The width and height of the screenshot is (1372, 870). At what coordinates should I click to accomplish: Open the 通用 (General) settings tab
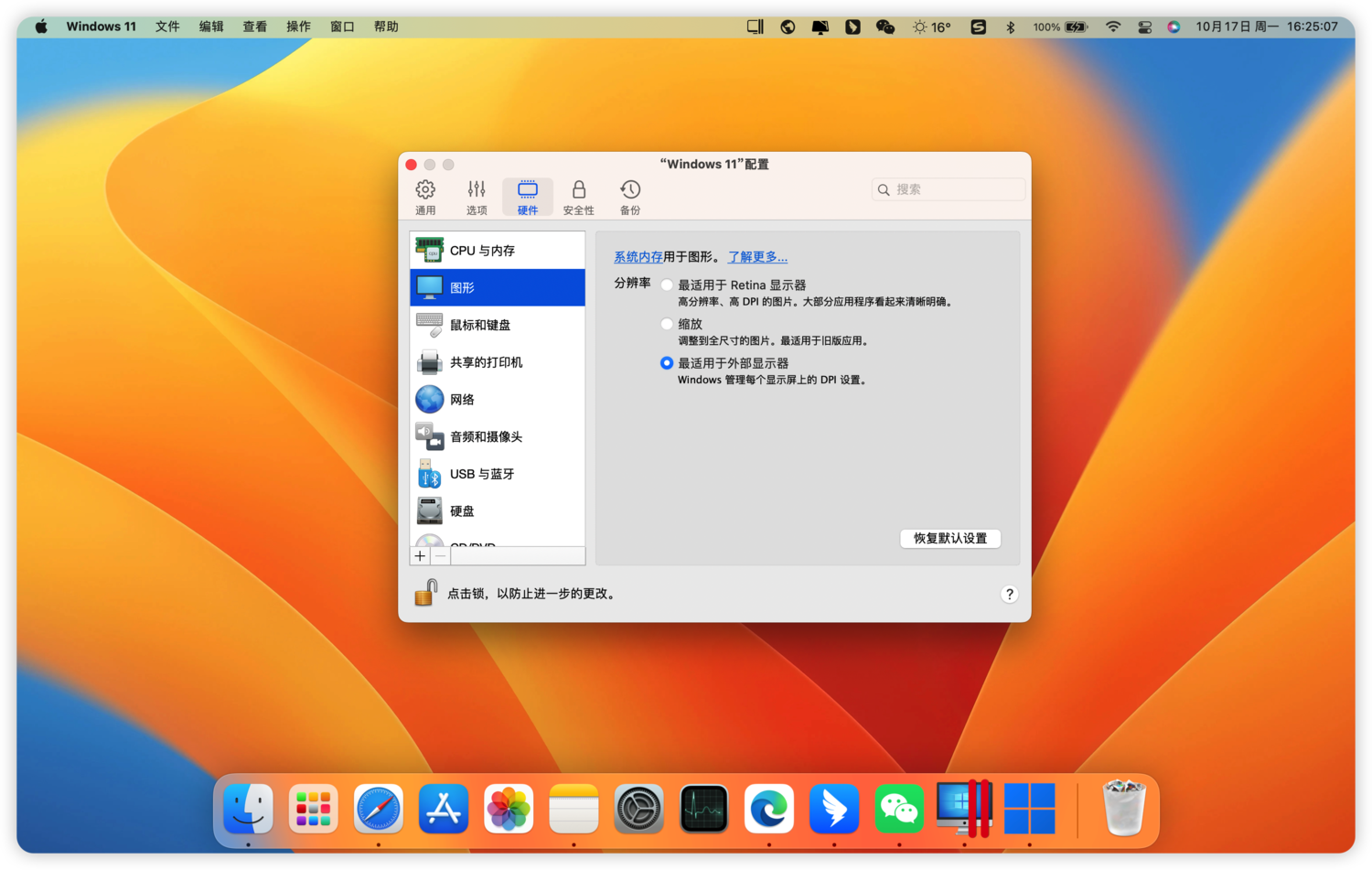tap(425, 197)
